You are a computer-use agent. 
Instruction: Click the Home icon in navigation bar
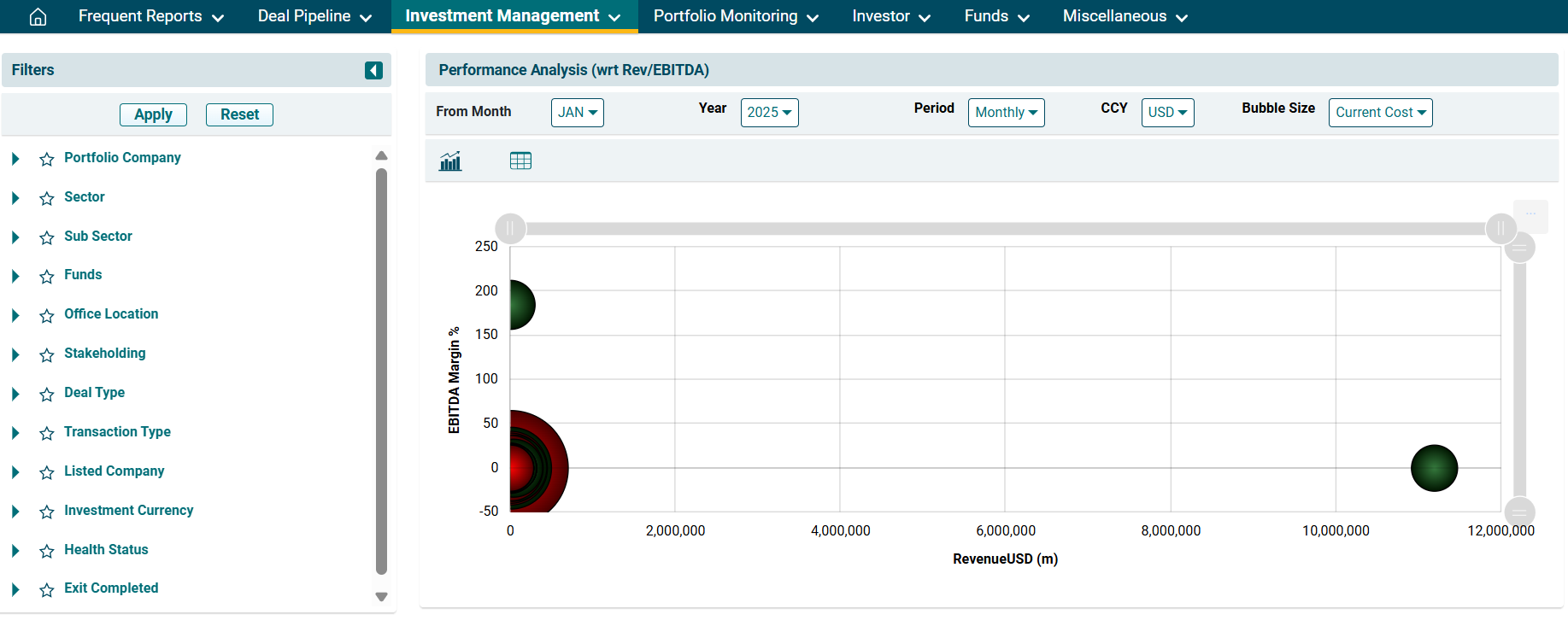[x=38, y=17]
